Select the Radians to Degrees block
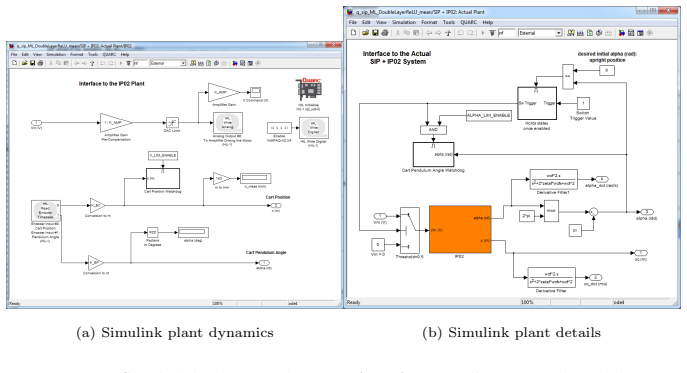 (x=152, y=232)
